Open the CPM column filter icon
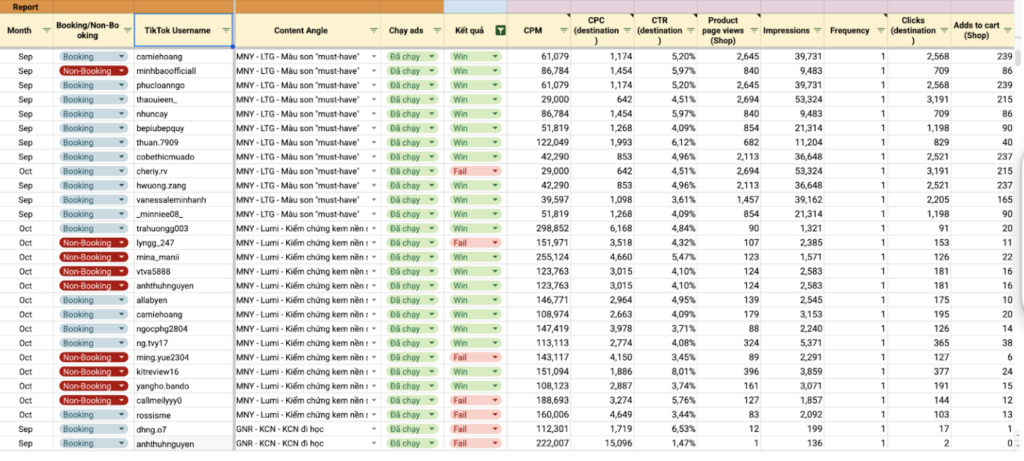The width and height of the screenshot is (1024, 461). 562,31
